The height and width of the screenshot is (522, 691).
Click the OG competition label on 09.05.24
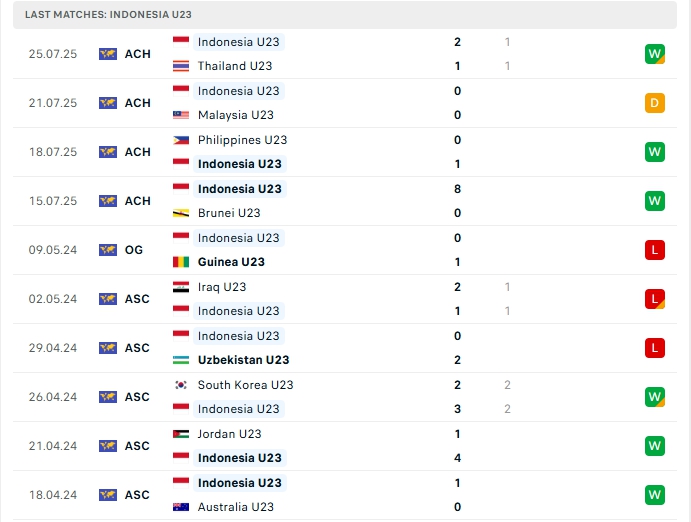(x=134, y=250)
